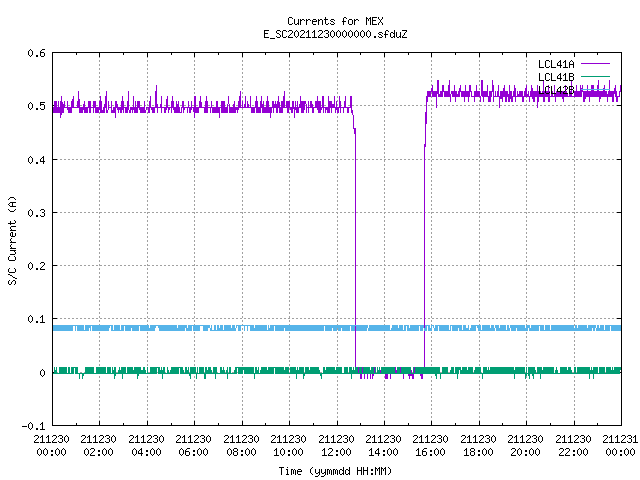
Task: Click the 211230 00:00 x-axis tick label
Action: pos(51,446)
